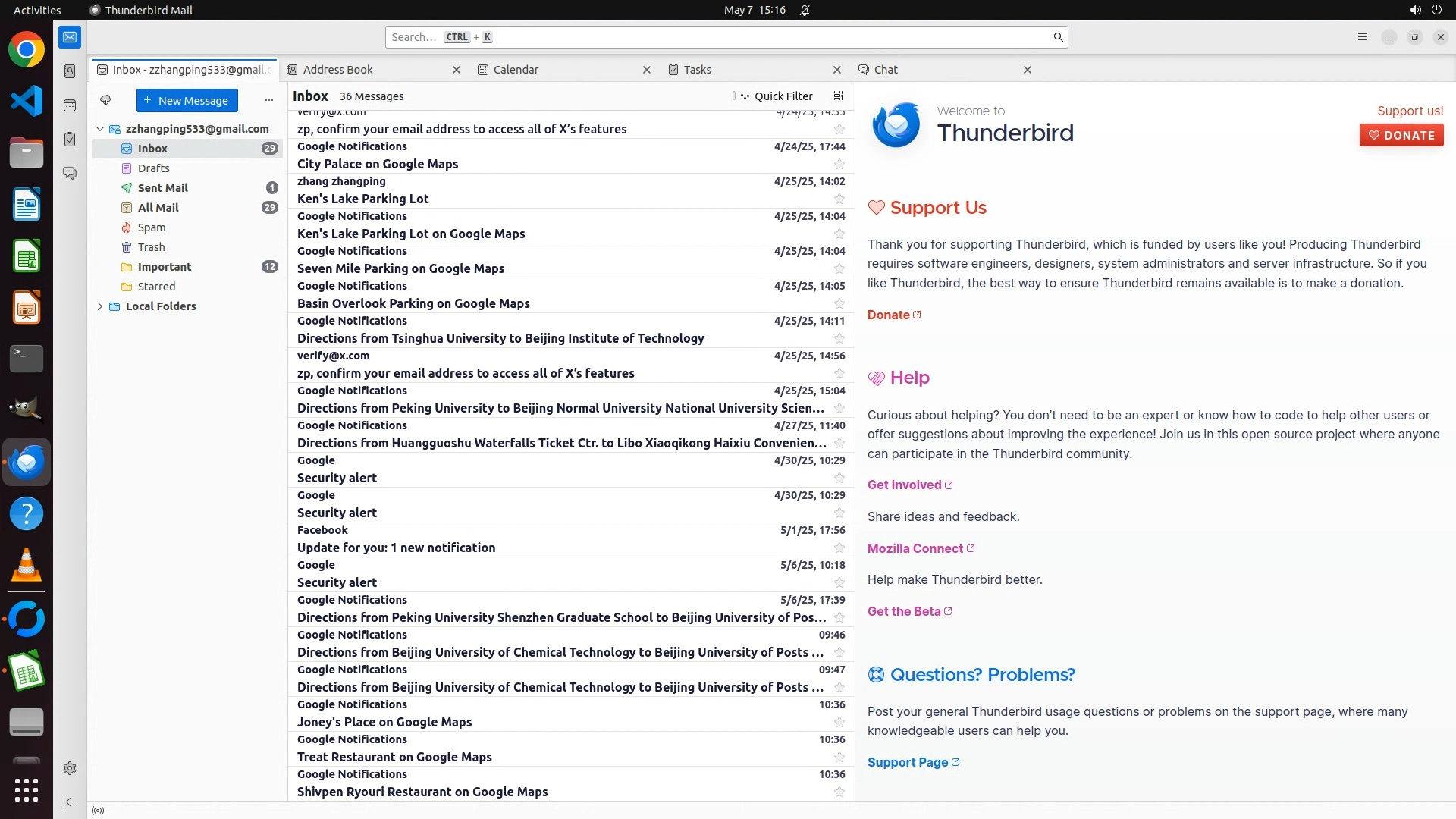Open Calendar from the spaces toolbar

pyautogui.click(x=70, y=105)
